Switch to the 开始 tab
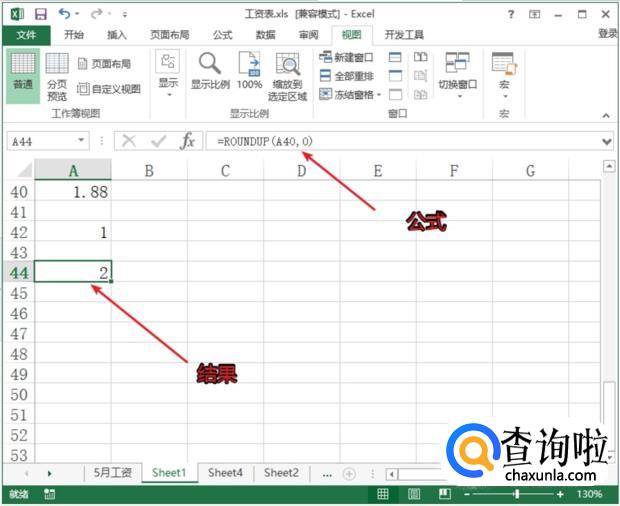The width and height of the screenshot is (620, 506). pyautogui.click(x=74, y=35)
